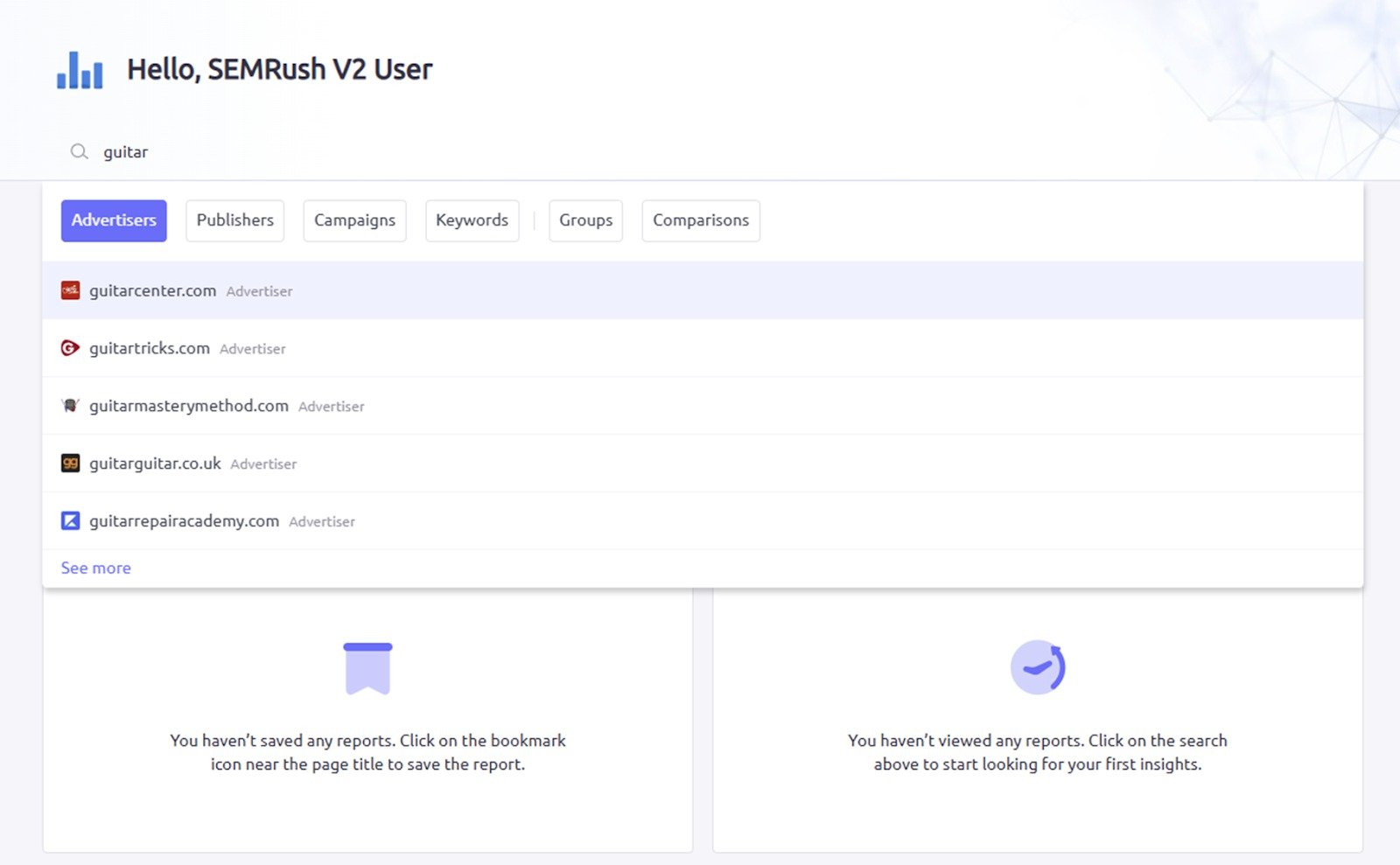This screenshot has height=865, width=1400.
Task: Click the guitarrepairacademy.com blue favicon
Action: tap(70, 520)
